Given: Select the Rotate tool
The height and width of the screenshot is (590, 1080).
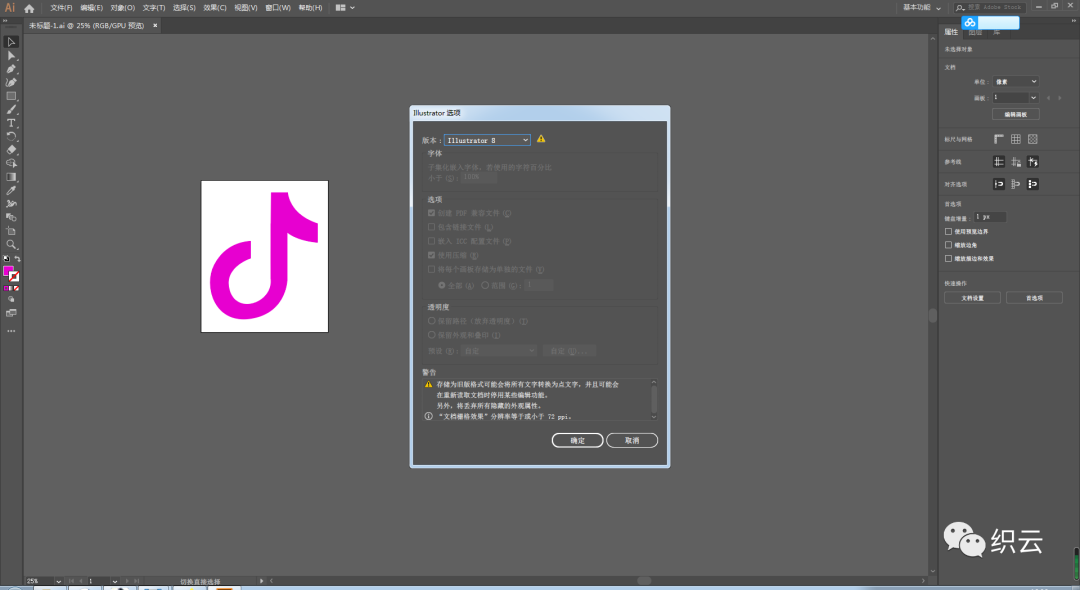Looking at the screenshot, I should 11,136.
